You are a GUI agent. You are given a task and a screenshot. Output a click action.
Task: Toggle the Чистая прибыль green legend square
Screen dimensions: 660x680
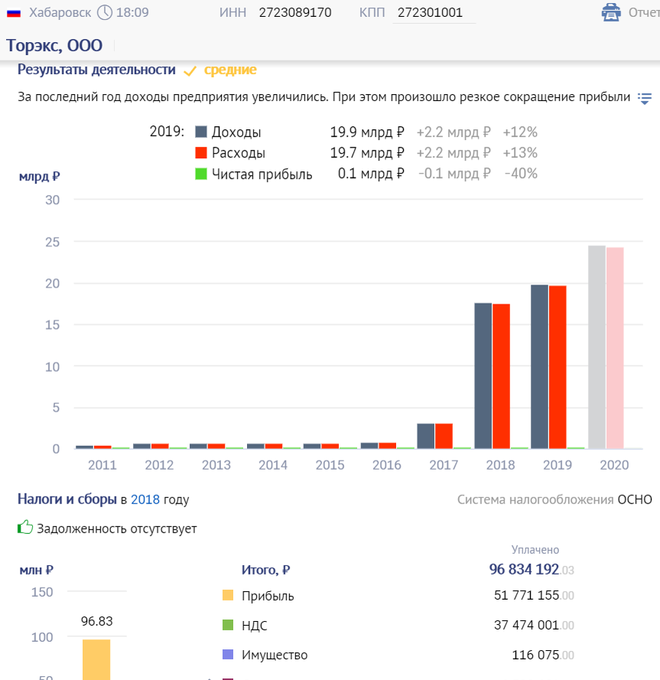click(201, 174)
